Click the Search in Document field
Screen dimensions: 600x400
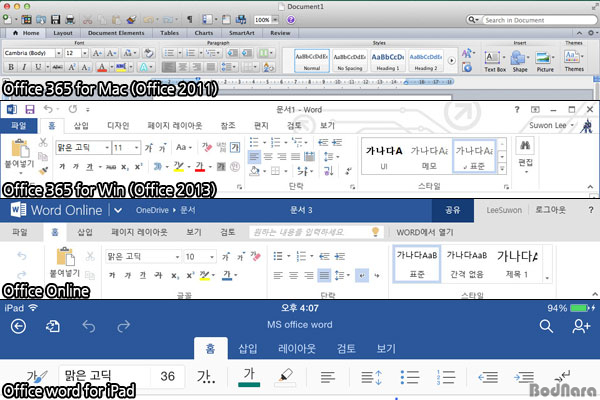[x=540, y=20]
